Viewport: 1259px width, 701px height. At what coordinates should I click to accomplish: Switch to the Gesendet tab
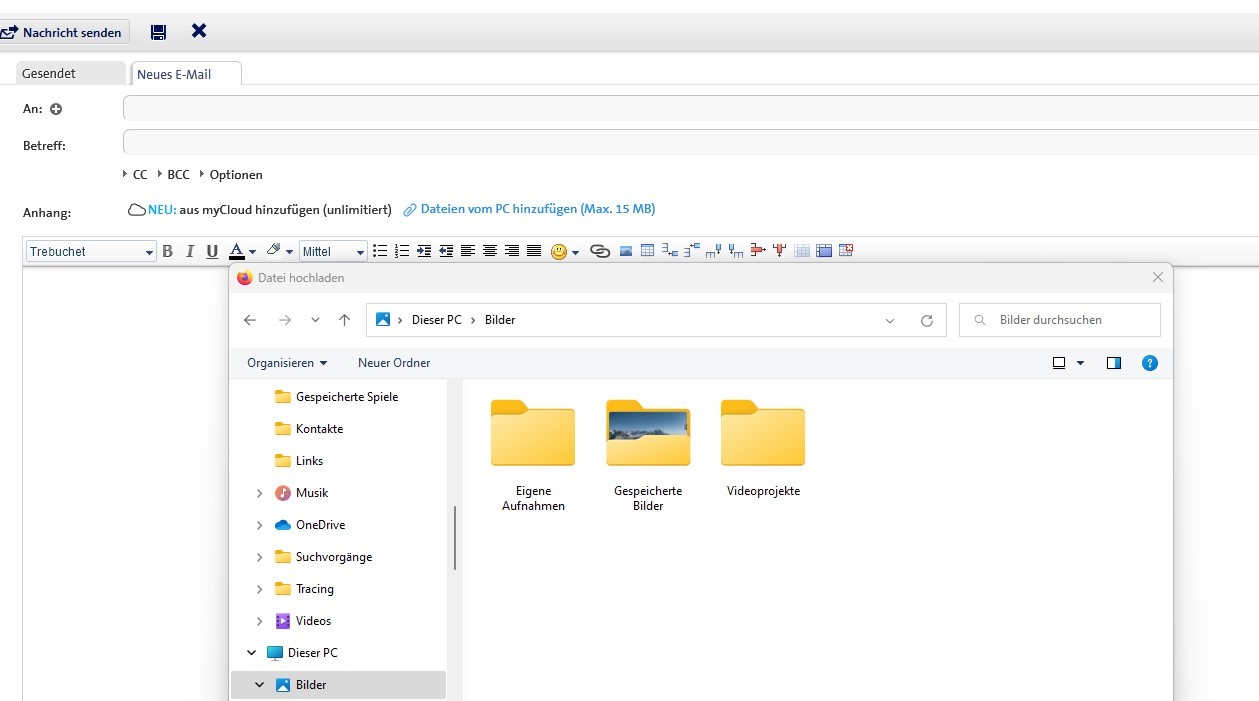tap(49, 73)
